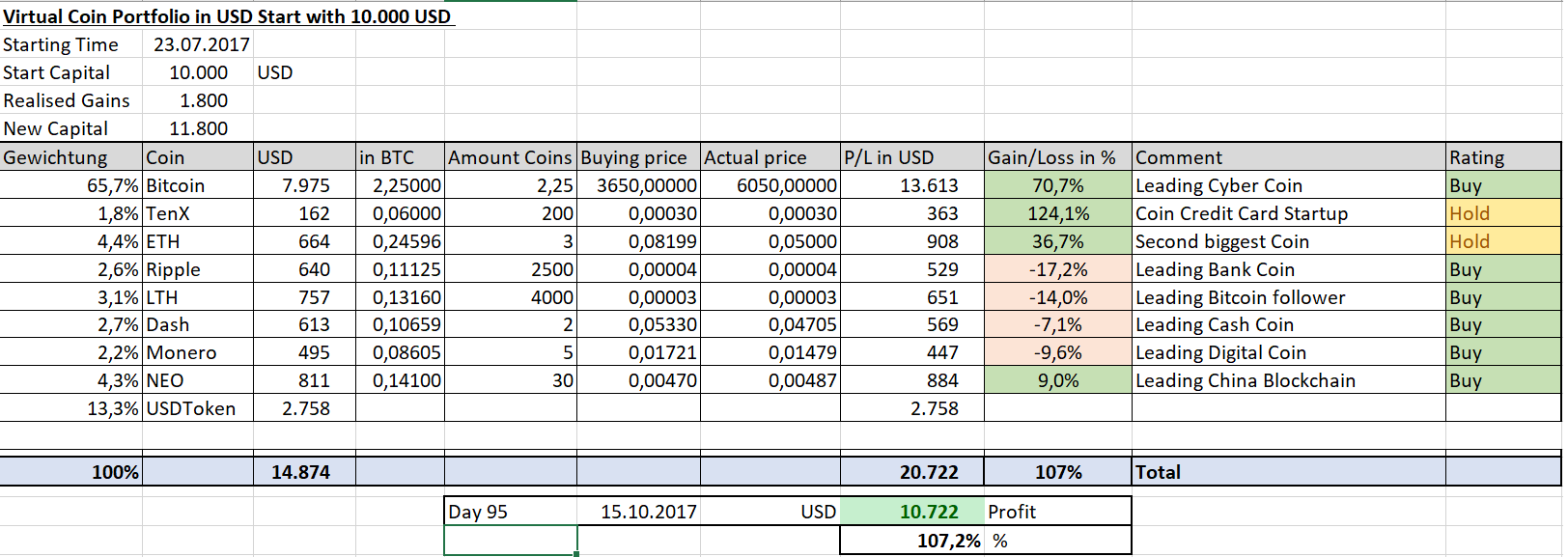Viewport: 1568px width, 557px height.
Task: Click the total USD value 14.874
Action: [x=304, y=472]
